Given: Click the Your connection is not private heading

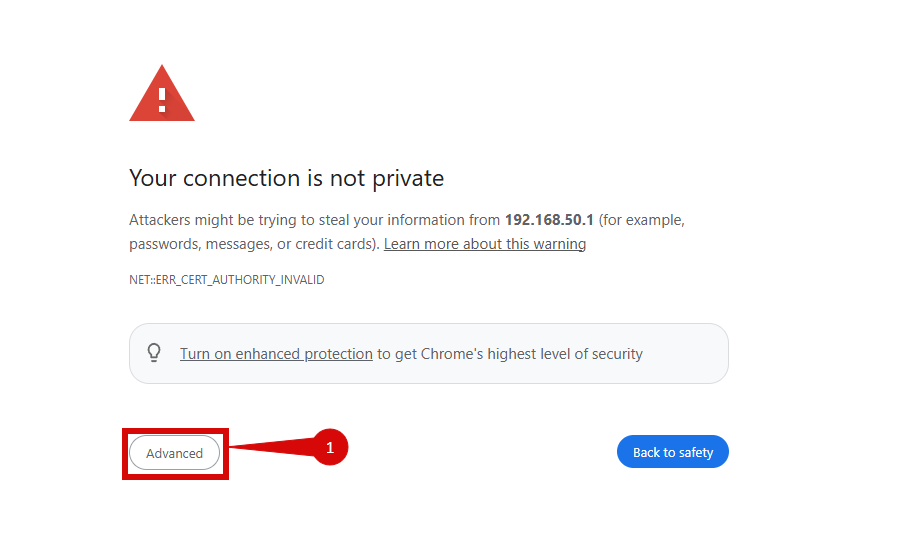Looking at the screenshot, I should (x=286, y=178).
